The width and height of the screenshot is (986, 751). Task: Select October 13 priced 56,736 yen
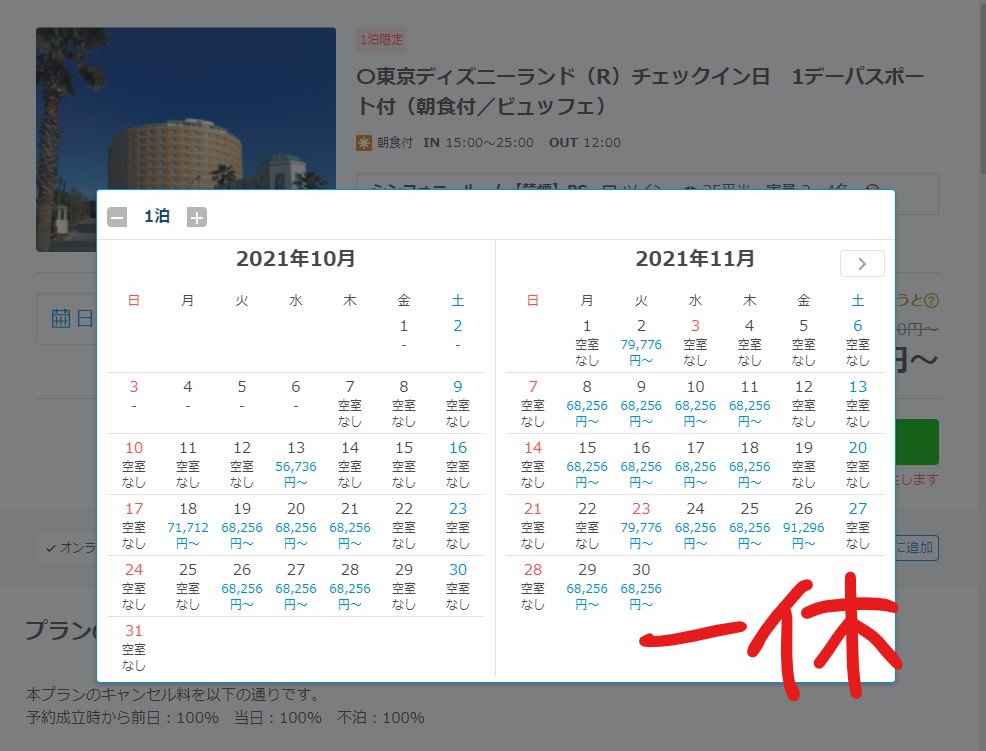pyautogui.click(x=296, y=465)
